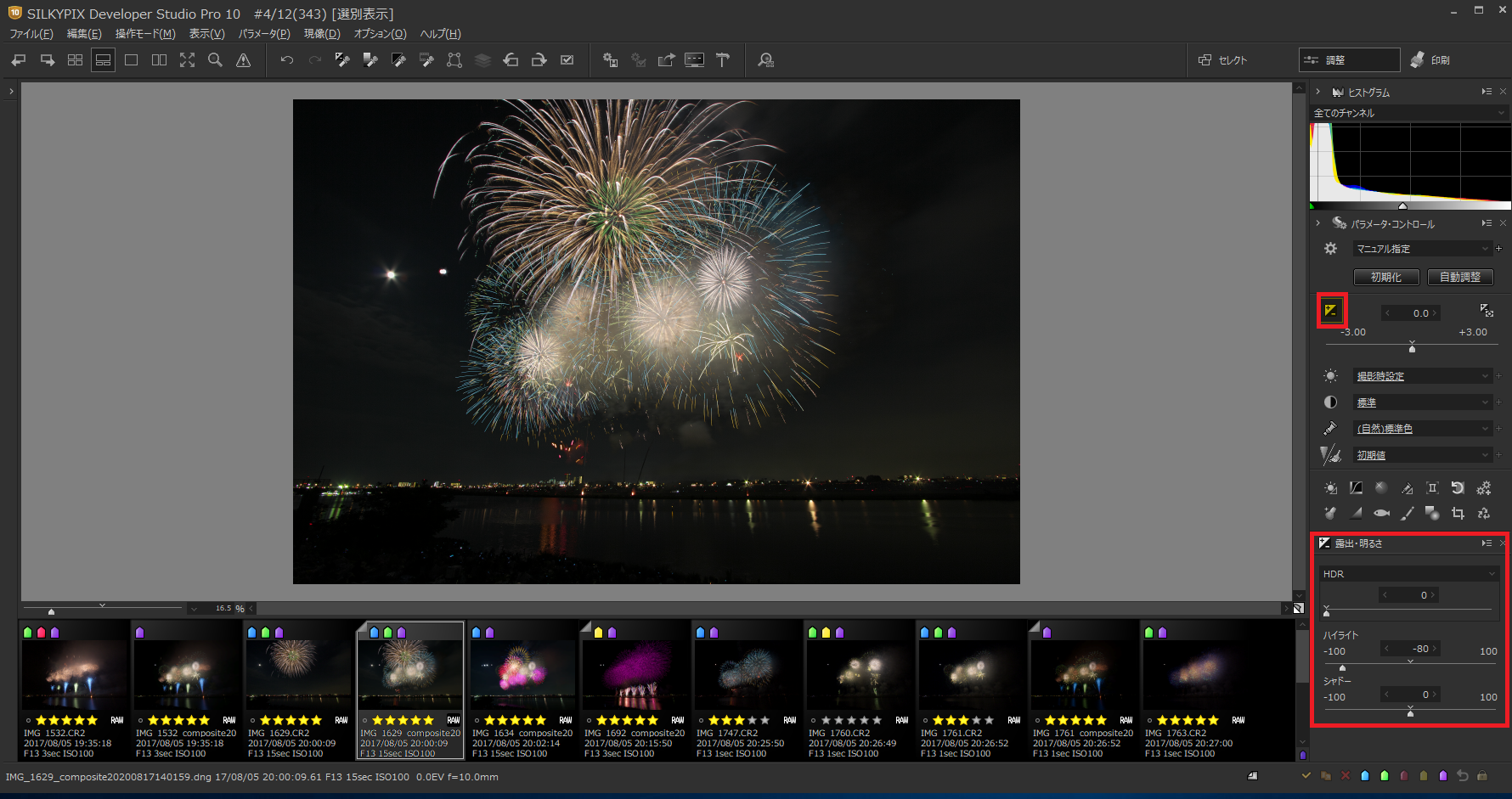This screenshot has width=1512, height=799.
Task: Select thumbnail IMG_1692_composite magenta fireworks
Action: point(635,692)
